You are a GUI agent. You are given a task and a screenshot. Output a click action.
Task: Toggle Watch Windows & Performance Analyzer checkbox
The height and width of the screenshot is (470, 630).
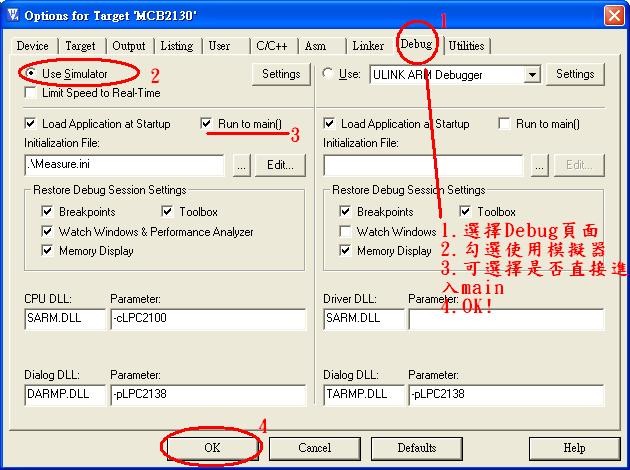coord(48,232)
